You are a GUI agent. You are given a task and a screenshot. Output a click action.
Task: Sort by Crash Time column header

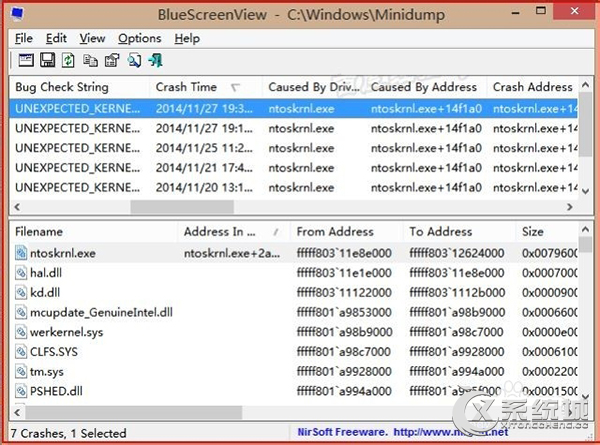(x=205, y=87)
